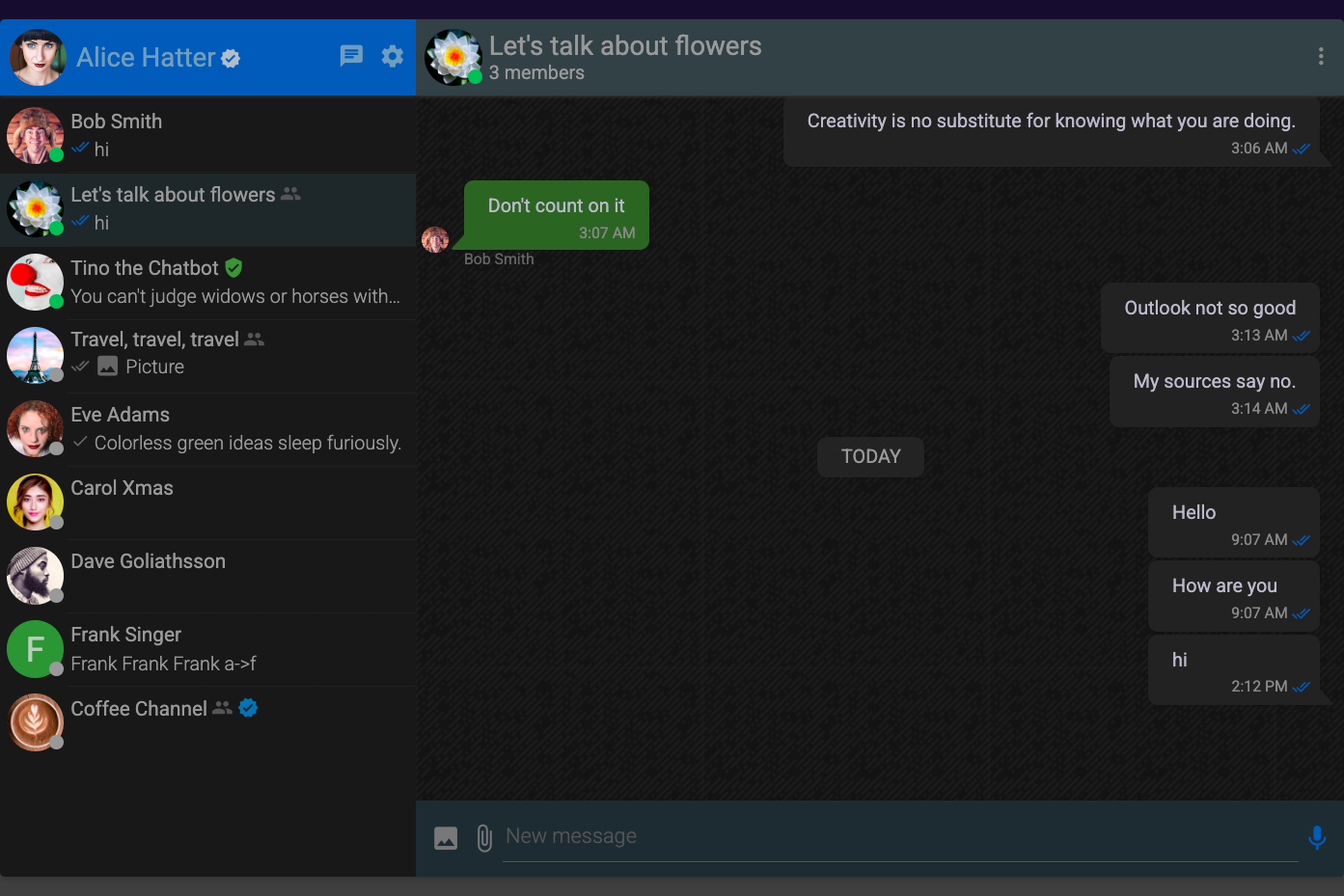Screen dimensions: 1344x896
Task: Open the chat options three-dot menu
Action: coord(1320,57)
